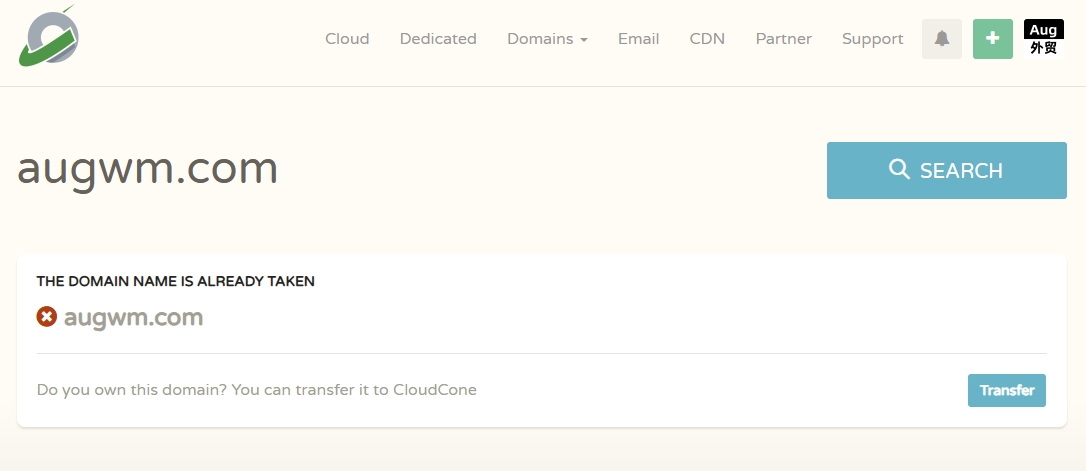
Task: Open the Dedicated servers page
Action: coord(438,39)
